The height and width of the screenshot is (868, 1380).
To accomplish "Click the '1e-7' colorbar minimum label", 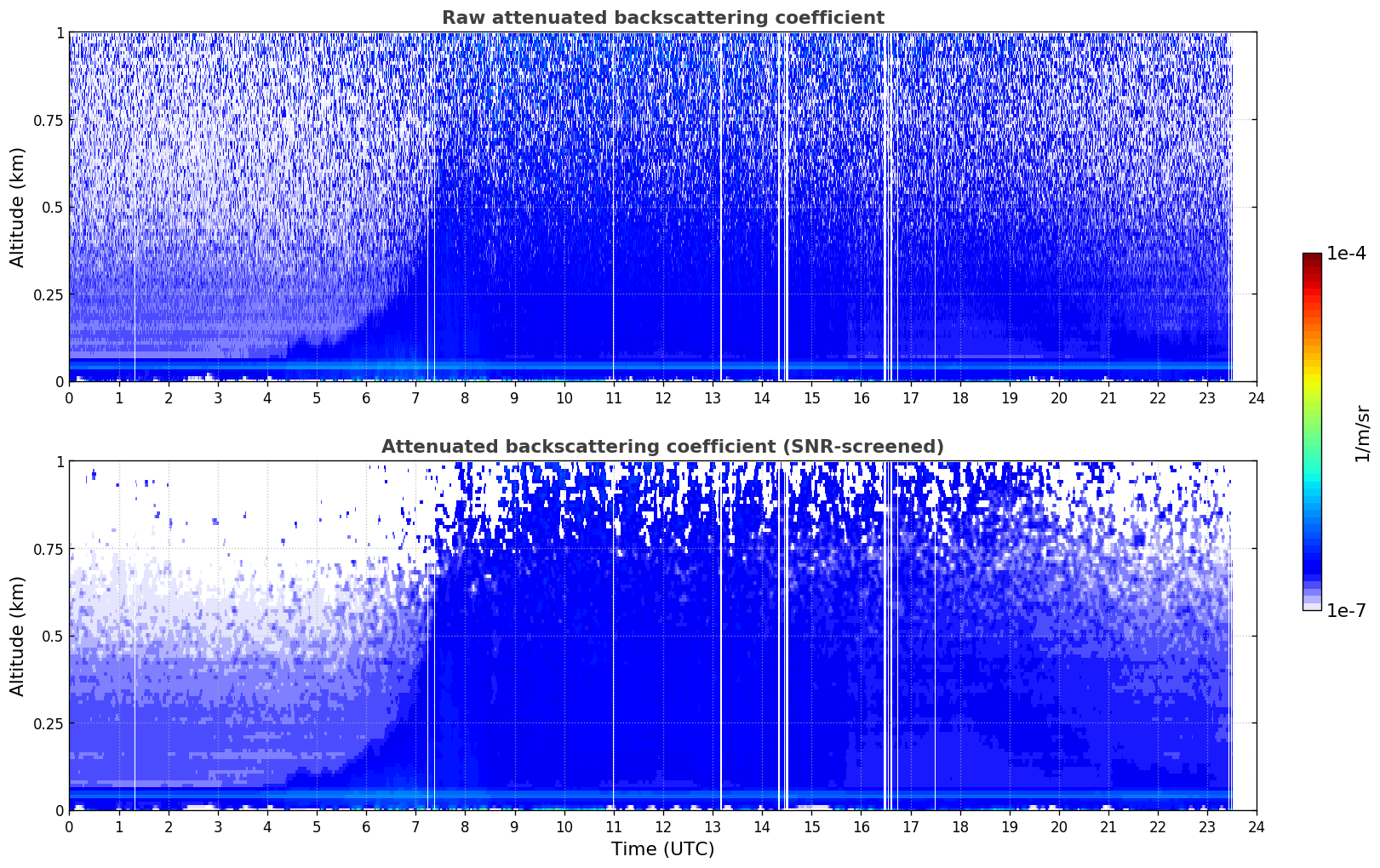I will pos(1346,610).
